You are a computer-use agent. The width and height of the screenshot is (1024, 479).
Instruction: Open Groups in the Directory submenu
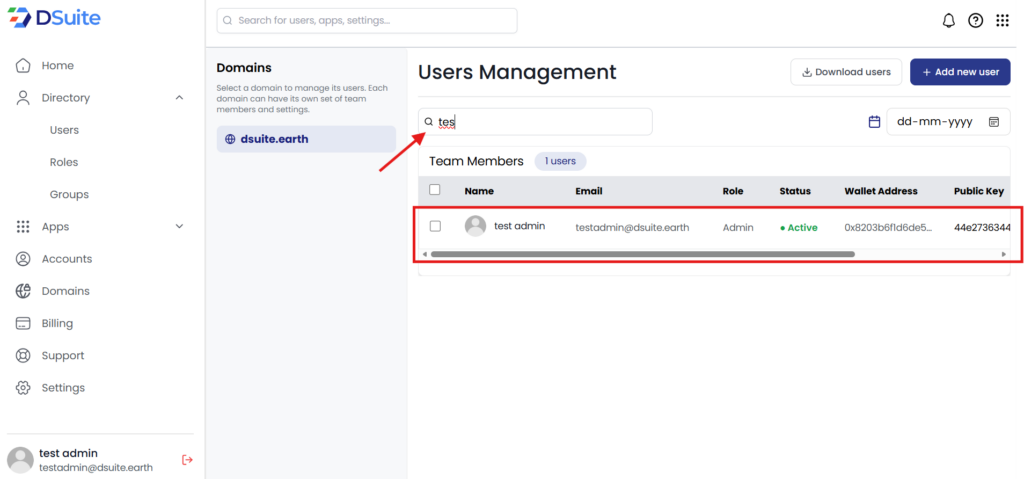click(69, 194)
